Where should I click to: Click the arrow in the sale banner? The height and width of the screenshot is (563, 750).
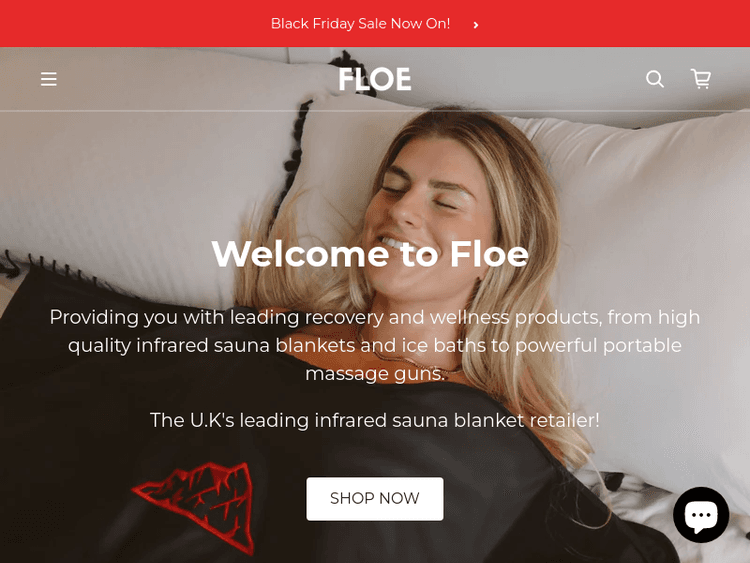475,25
